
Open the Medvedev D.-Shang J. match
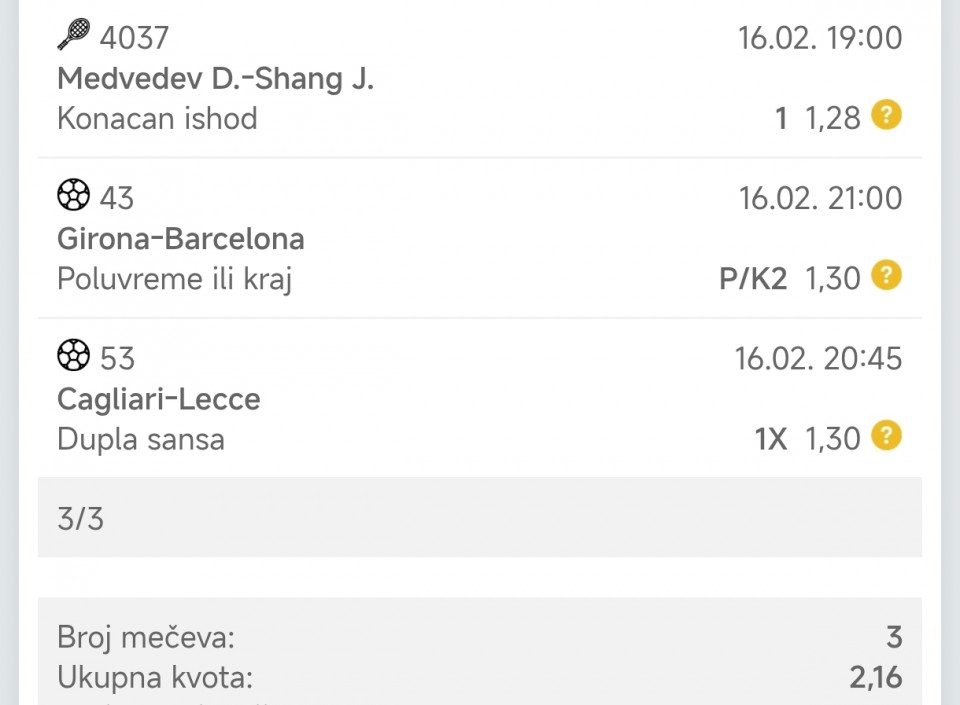pyautogui.click(x=215, y=78)
